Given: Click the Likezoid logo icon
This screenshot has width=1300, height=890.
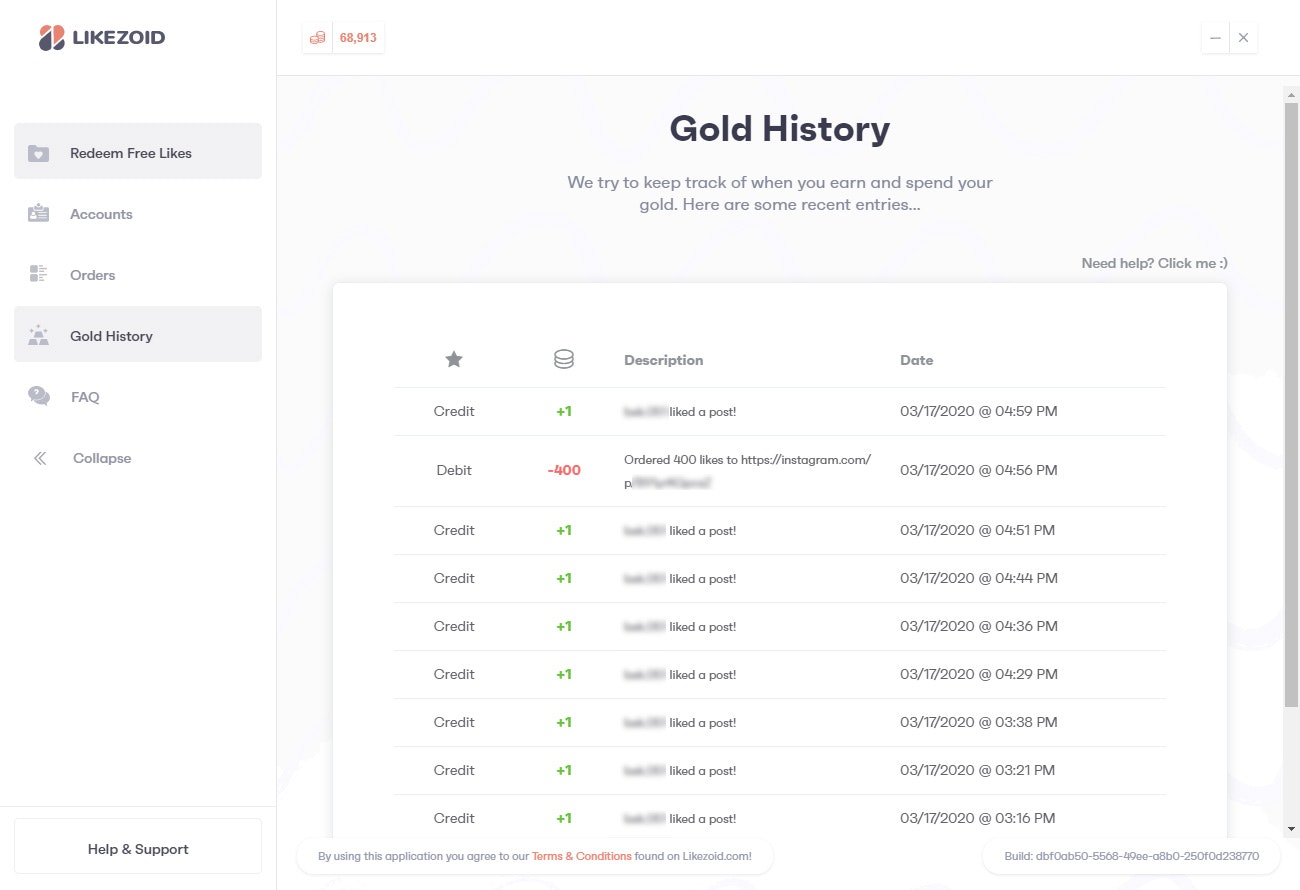Looking at the screenshot, I should [52, 38].
